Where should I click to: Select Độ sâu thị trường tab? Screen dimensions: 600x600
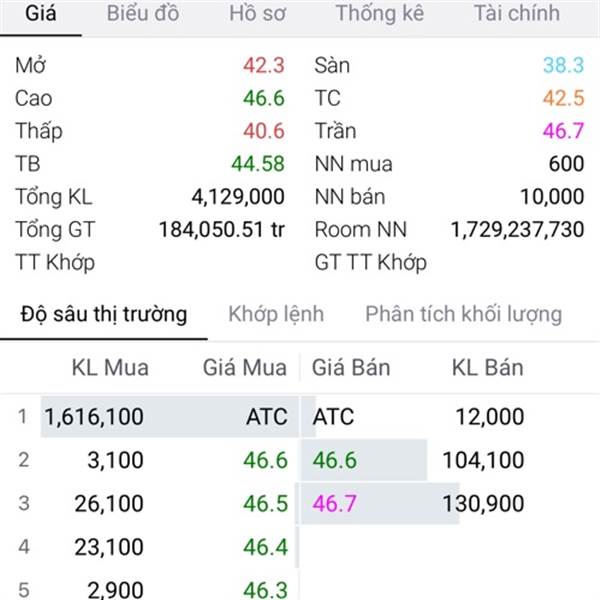tap(104, 314)
